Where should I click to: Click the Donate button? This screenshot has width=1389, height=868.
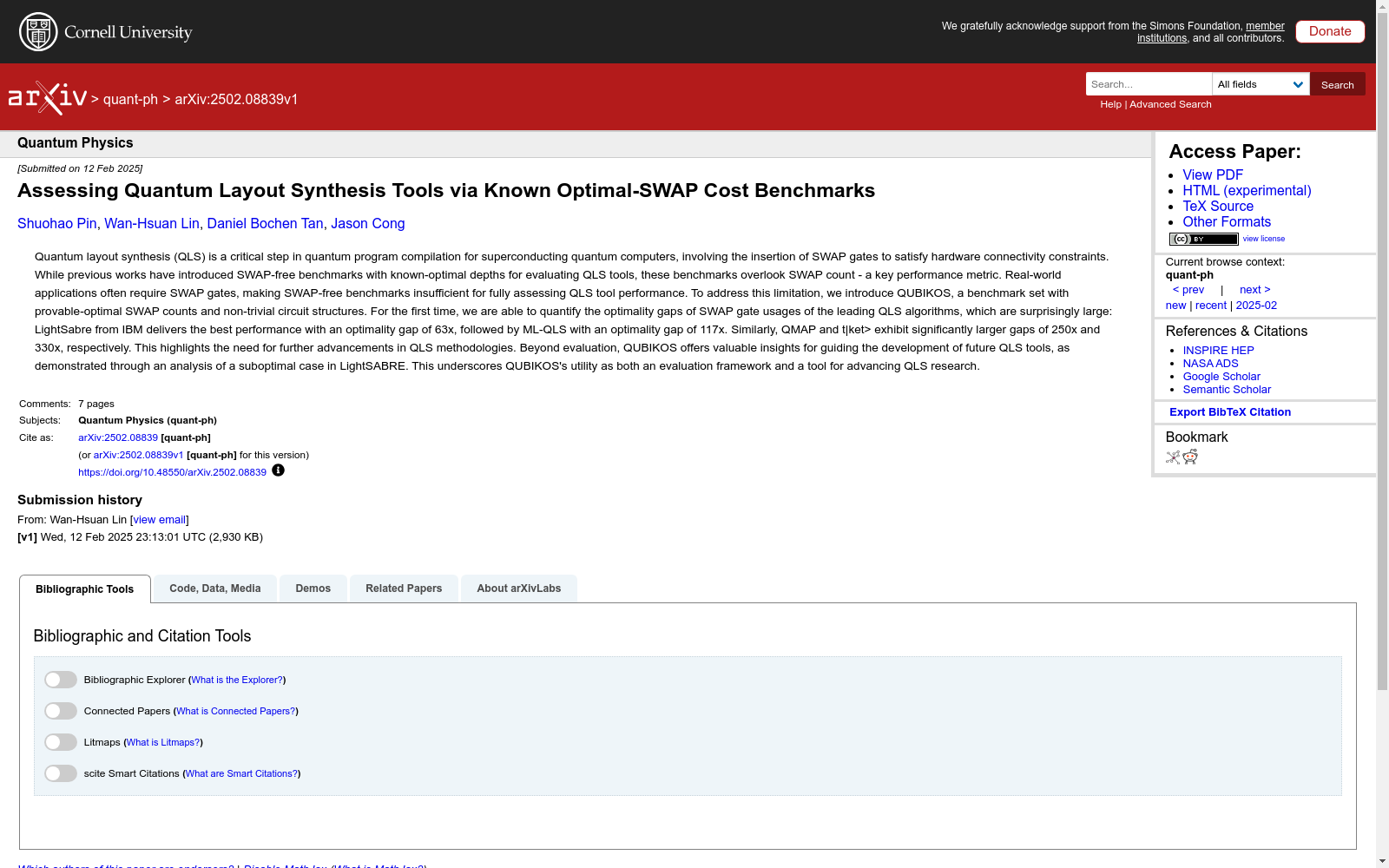tap(1330, 31)
